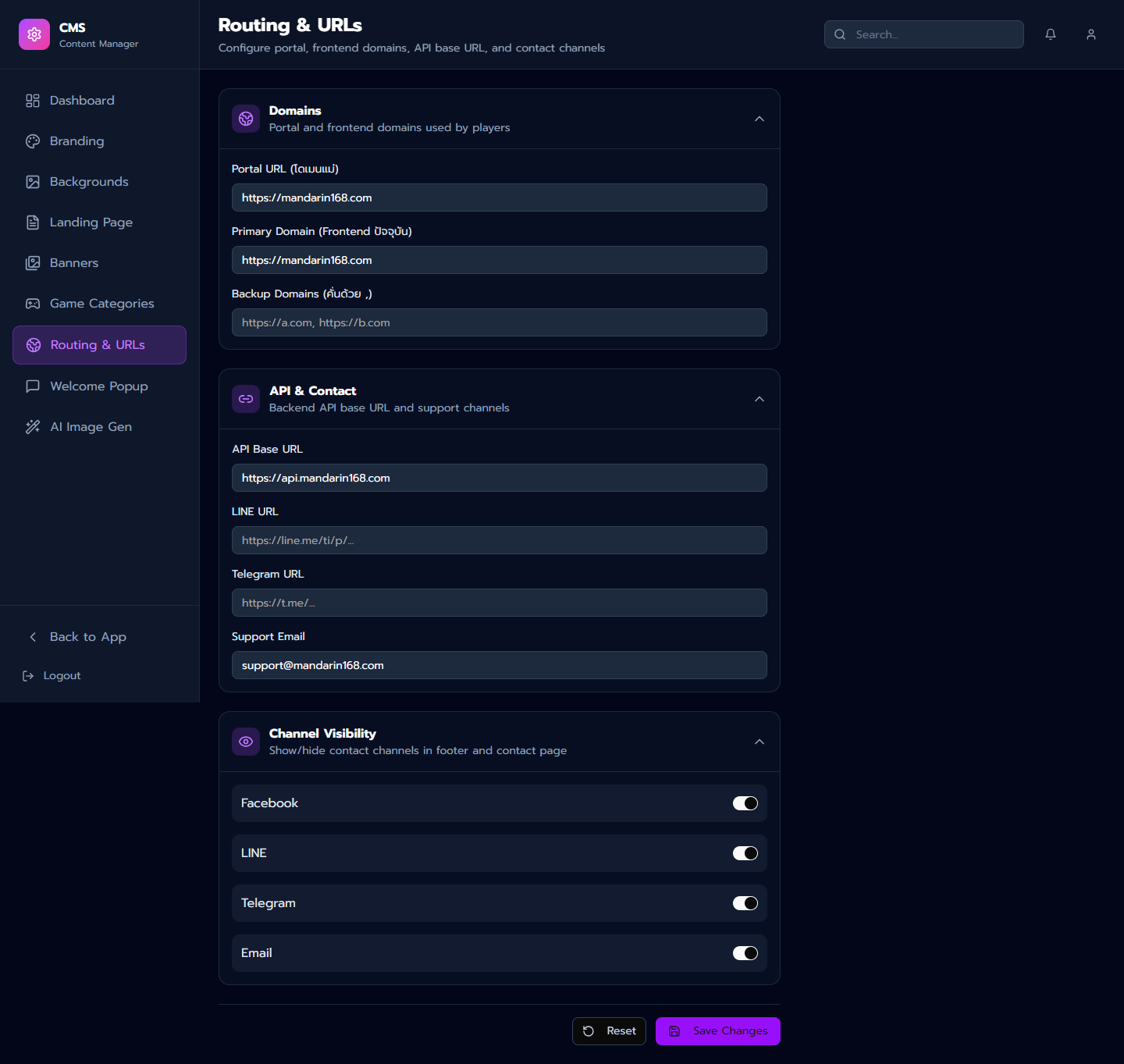Image resolution: width=1124 pixels, height=1064 pixels.
Task: Collapse the Channel Visibility section
Action: pos(759,742)
